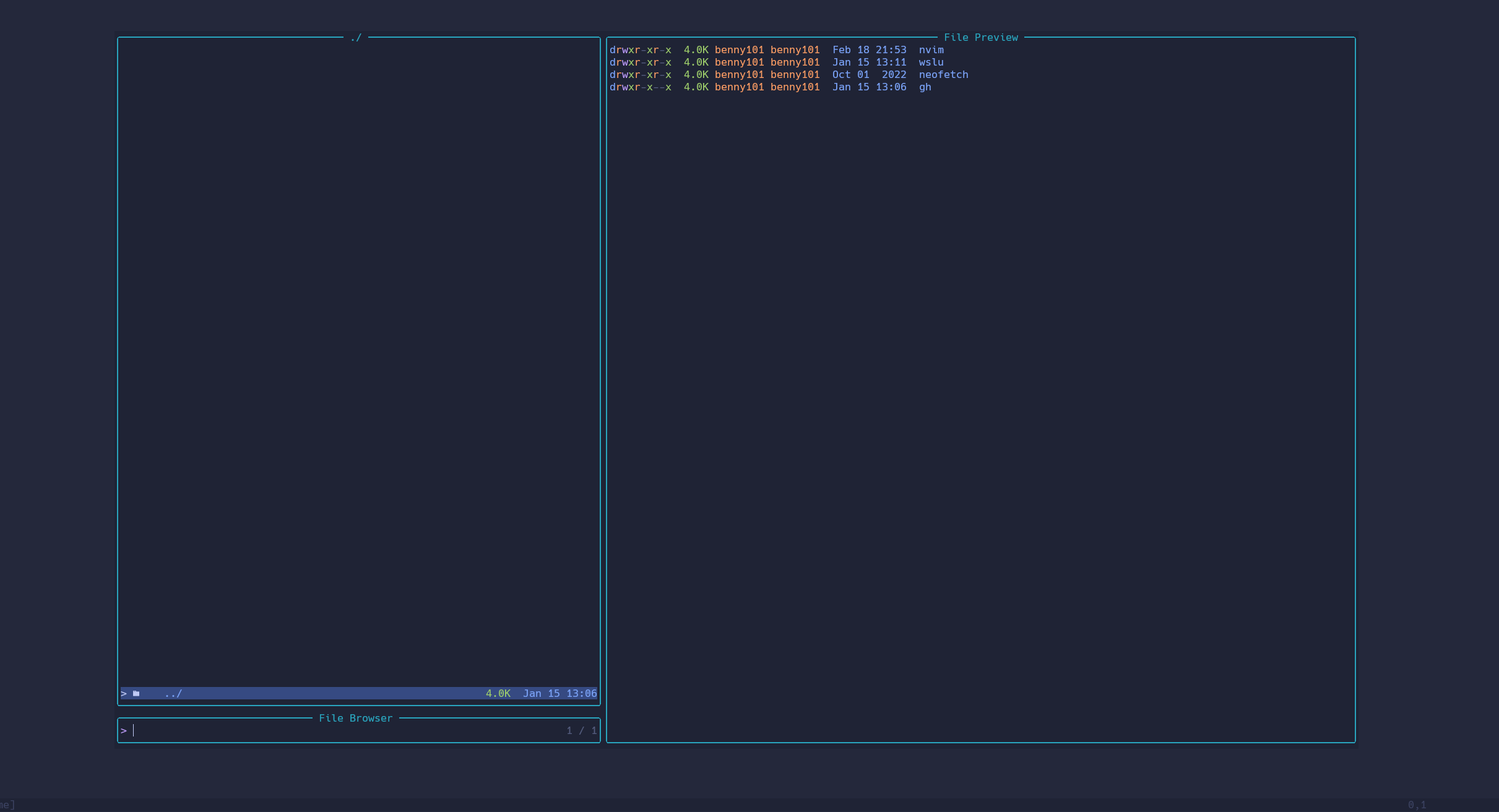Click the status text at bottom-left corner
The image size is (1499, 812).
coord(7,806)
